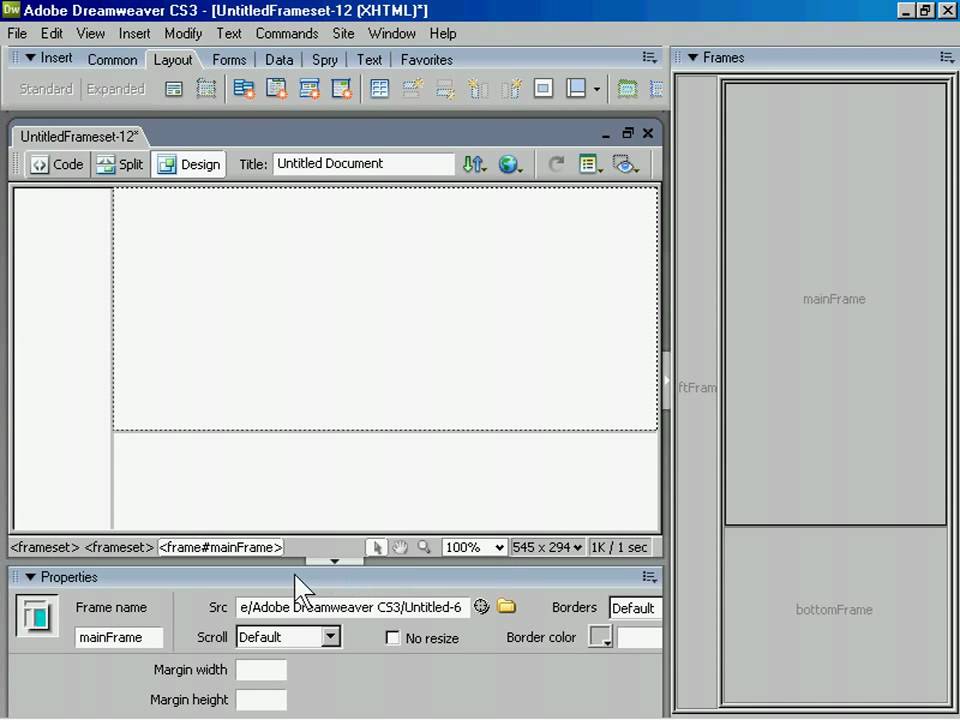Click the Insert Div Tag icon
The image size is (960, 720).
[174, 89]
